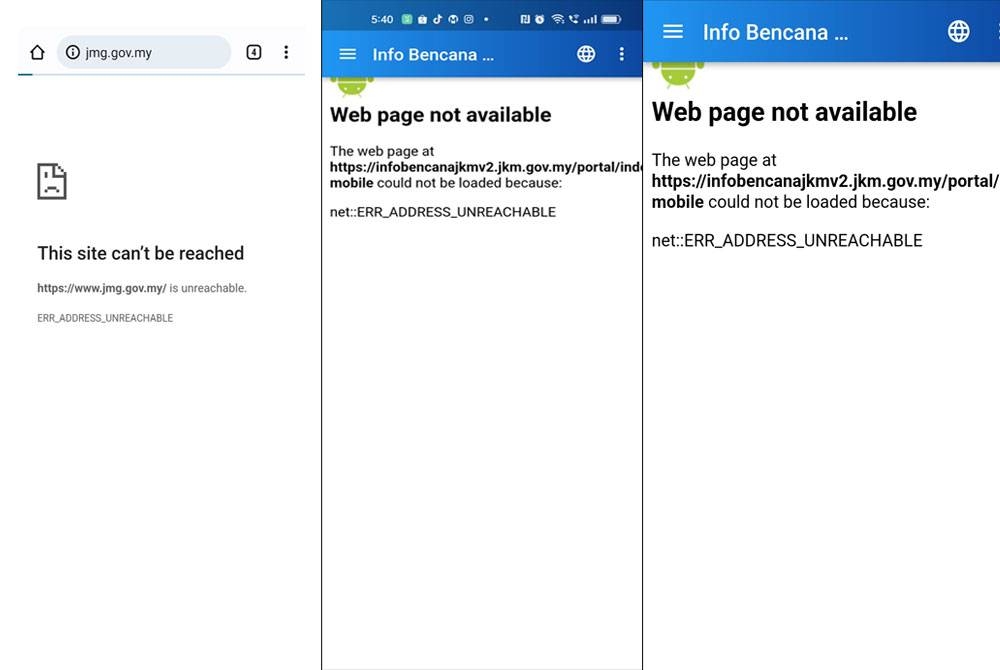Tap the Instagram notification icon in status bar
1000x670 pixels.
[x=468, y=19]
